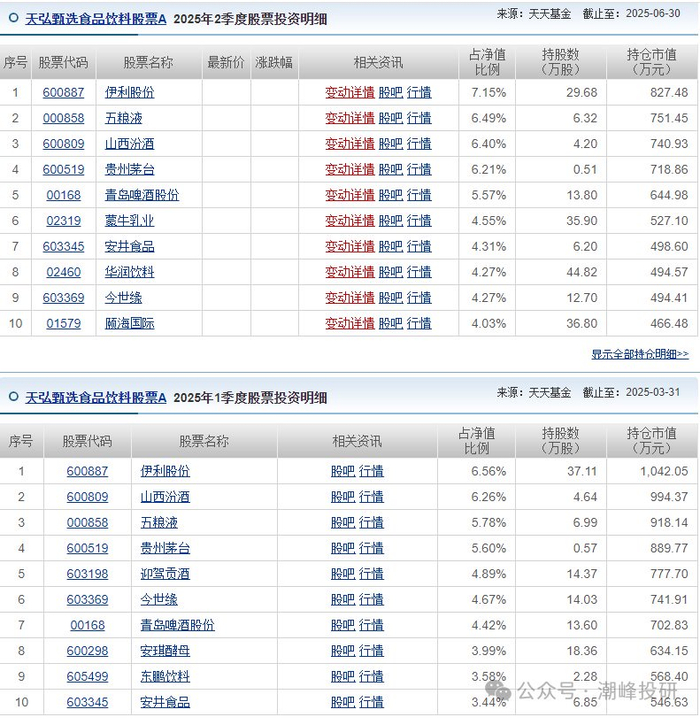Open stock code 02460
Image resolution: width=700 pixels, height=719 pixels.
63,272
